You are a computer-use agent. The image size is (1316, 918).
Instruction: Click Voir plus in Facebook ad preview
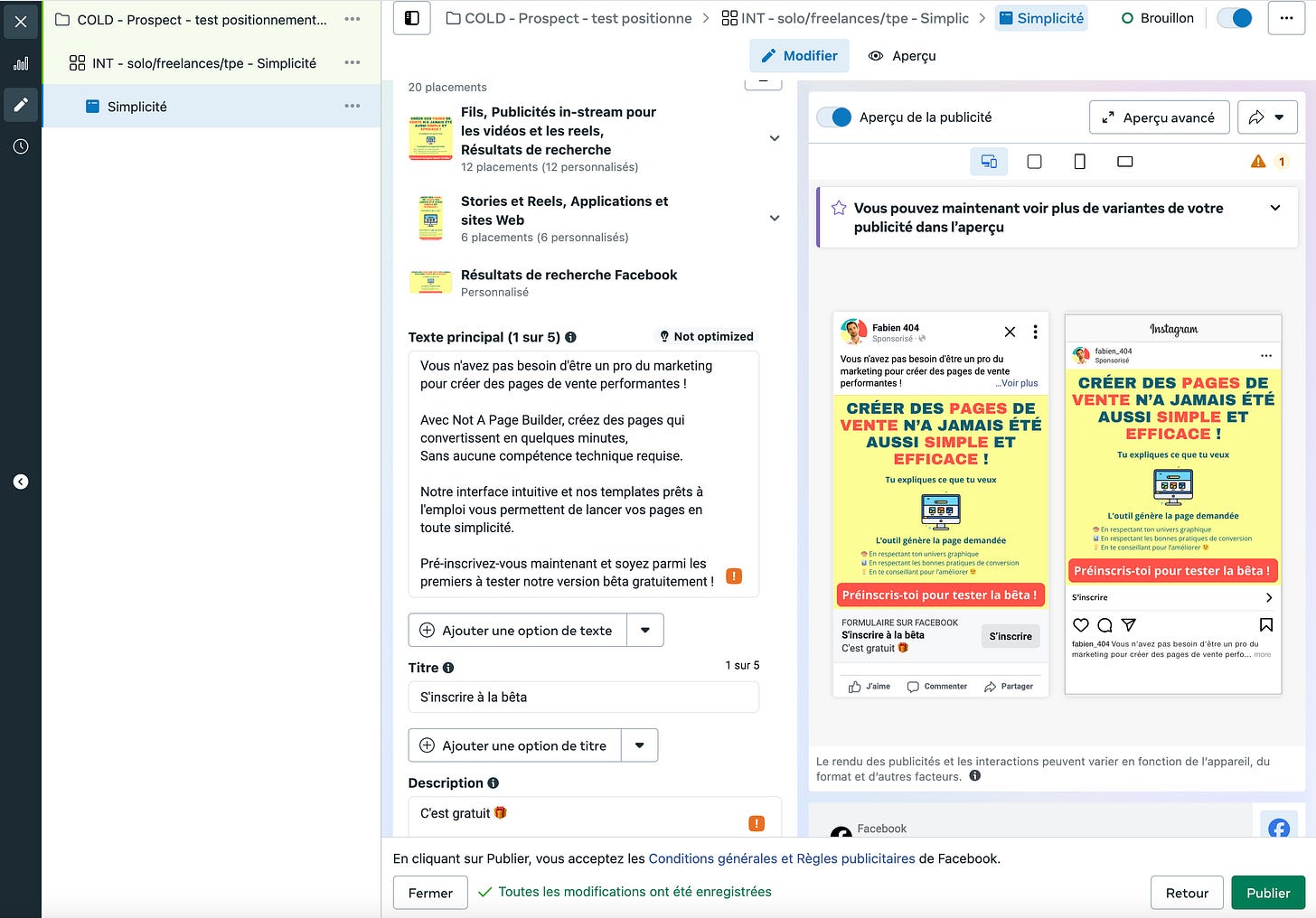point(1020,383)
